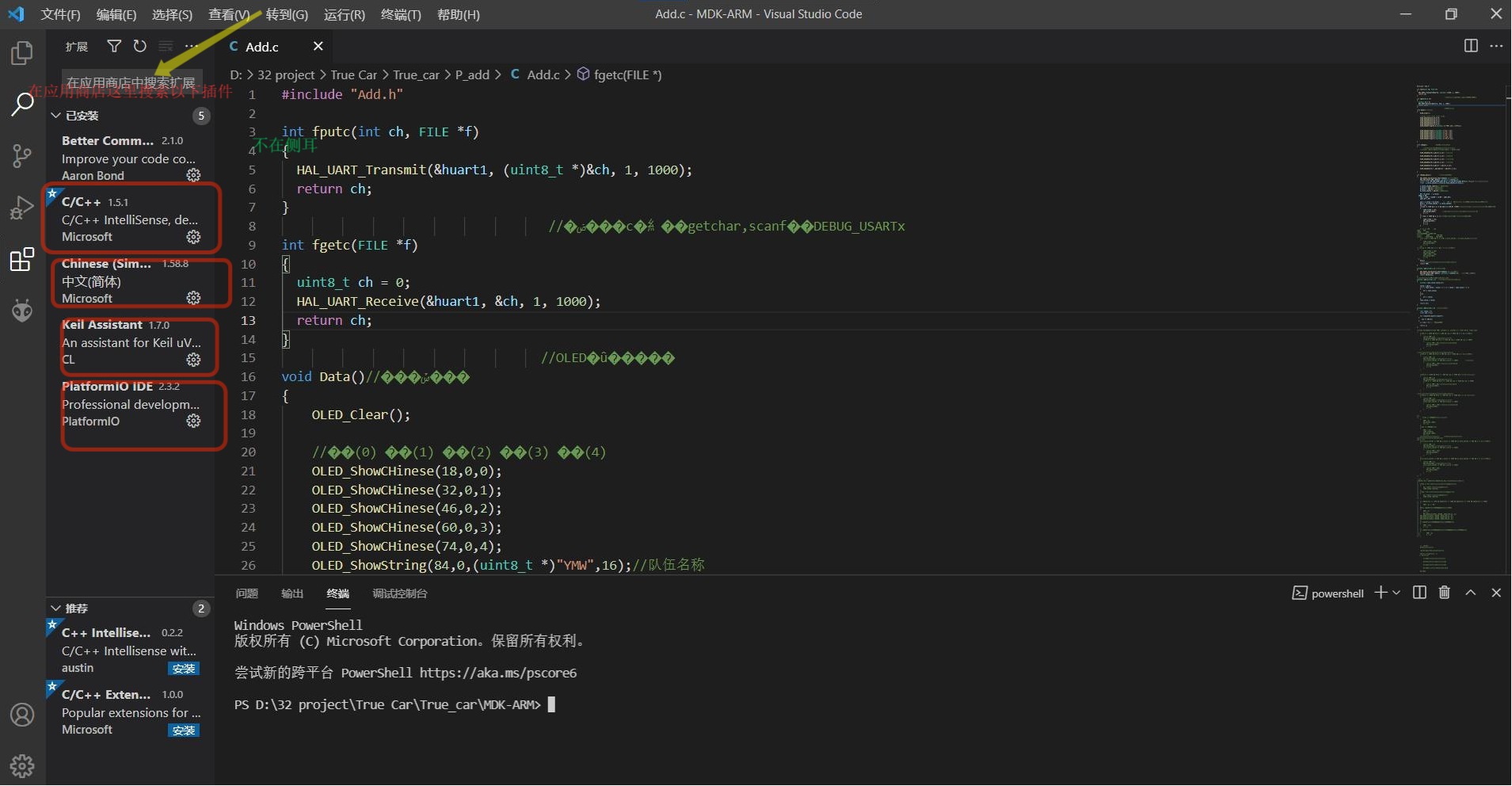Open the Source Control view
The height and width of the screenshot is (786, 1512).
22,156
